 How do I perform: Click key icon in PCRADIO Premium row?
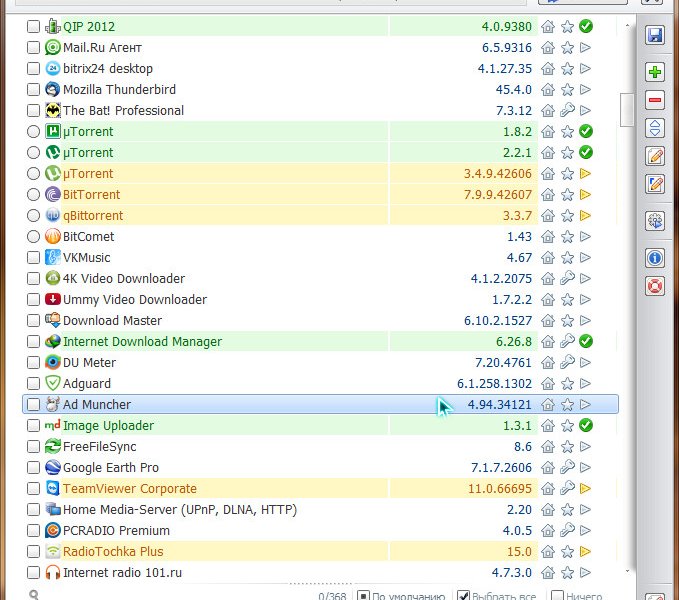(567, 530)
